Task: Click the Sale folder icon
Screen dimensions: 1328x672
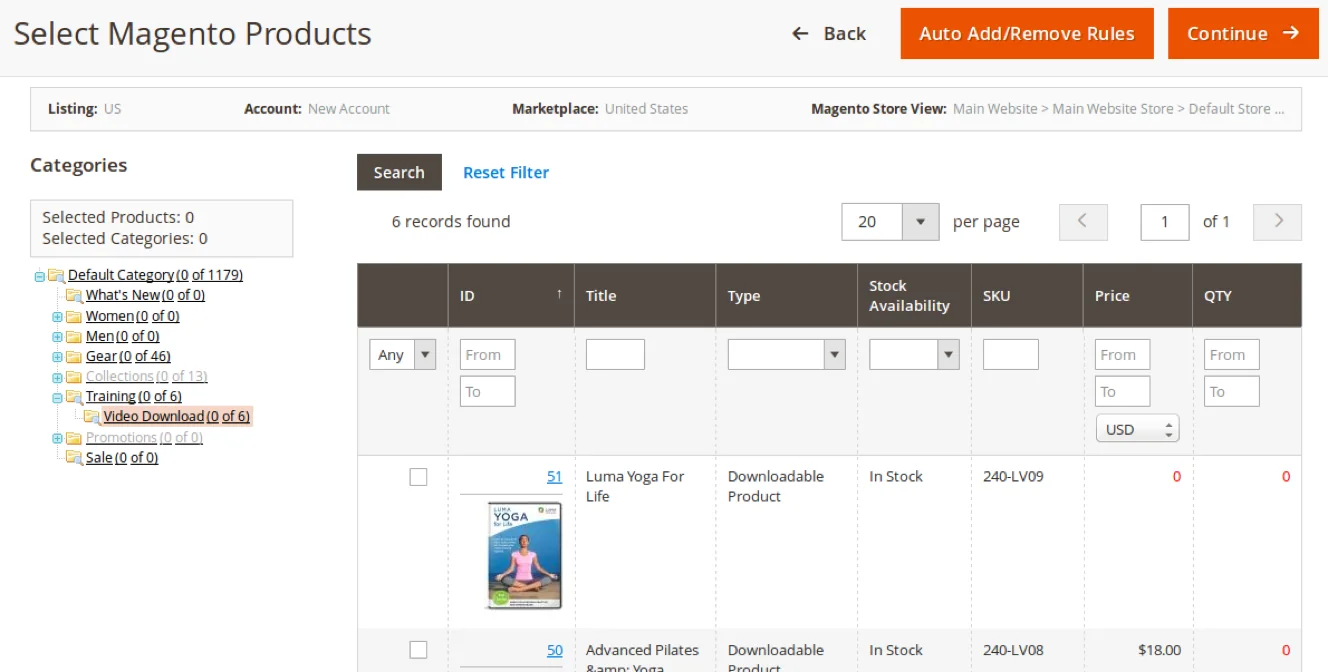Action: (x=74, y=458)
